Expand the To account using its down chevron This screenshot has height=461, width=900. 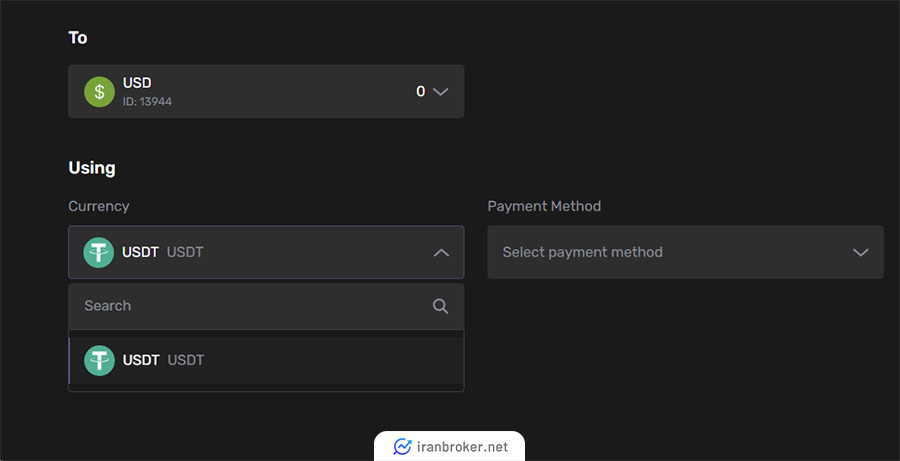point(441,92)
